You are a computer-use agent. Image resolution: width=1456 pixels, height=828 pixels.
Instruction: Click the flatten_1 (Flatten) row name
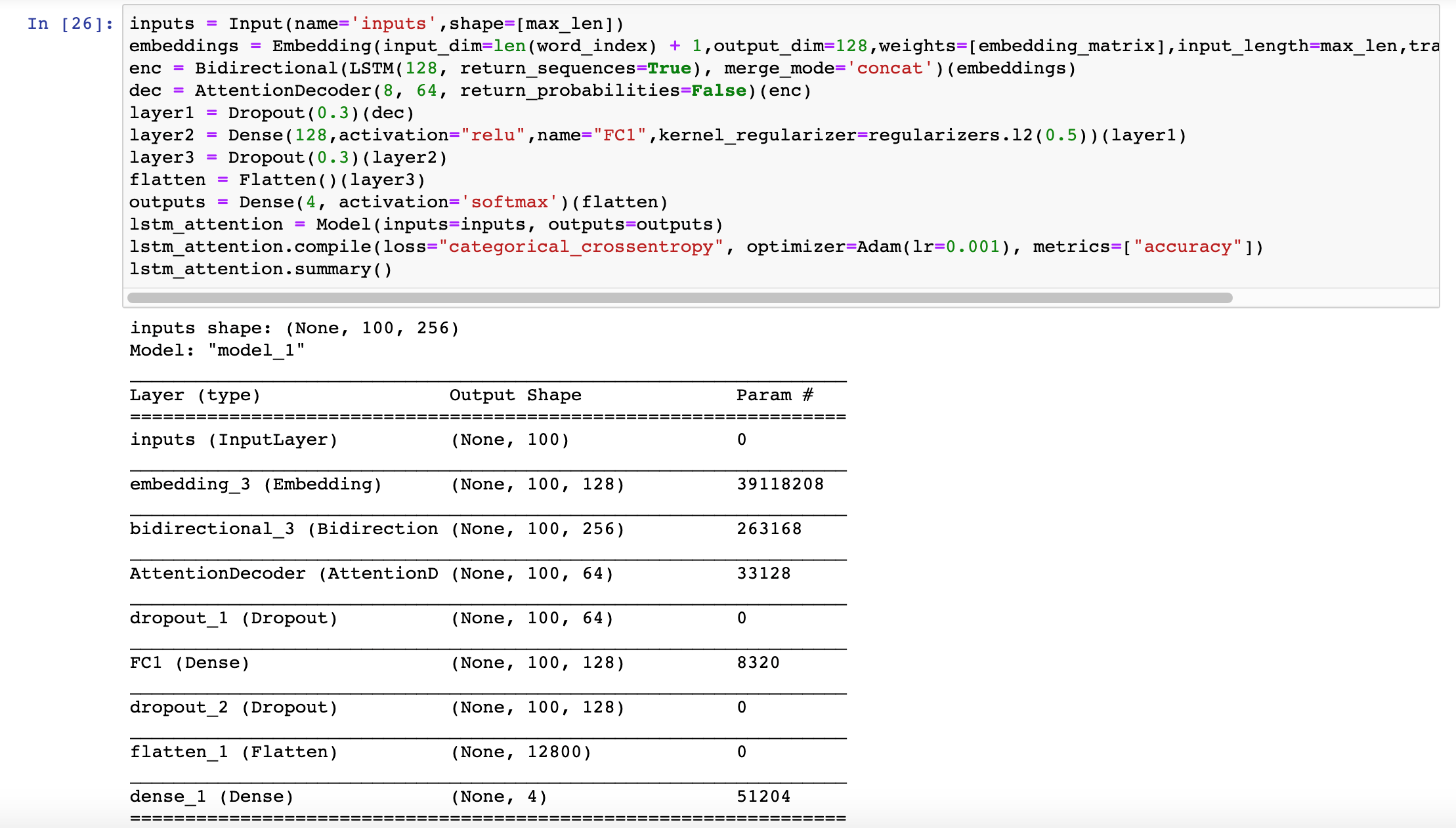click(234, 752)
